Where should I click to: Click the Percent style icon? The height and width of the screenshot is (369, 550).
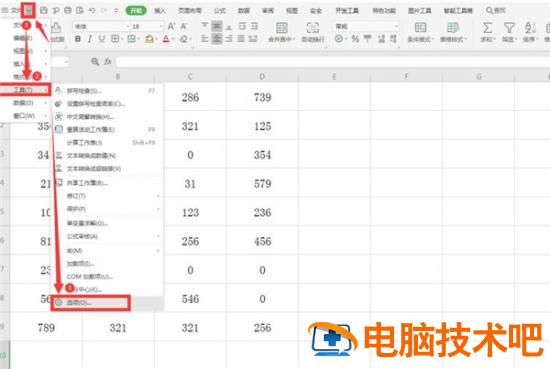(355, 39)
